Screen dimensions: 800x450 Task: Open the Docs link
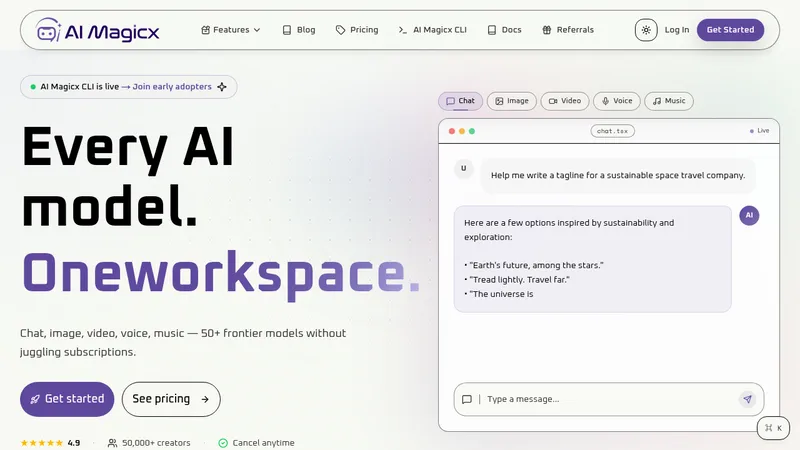tap(504, 30)
